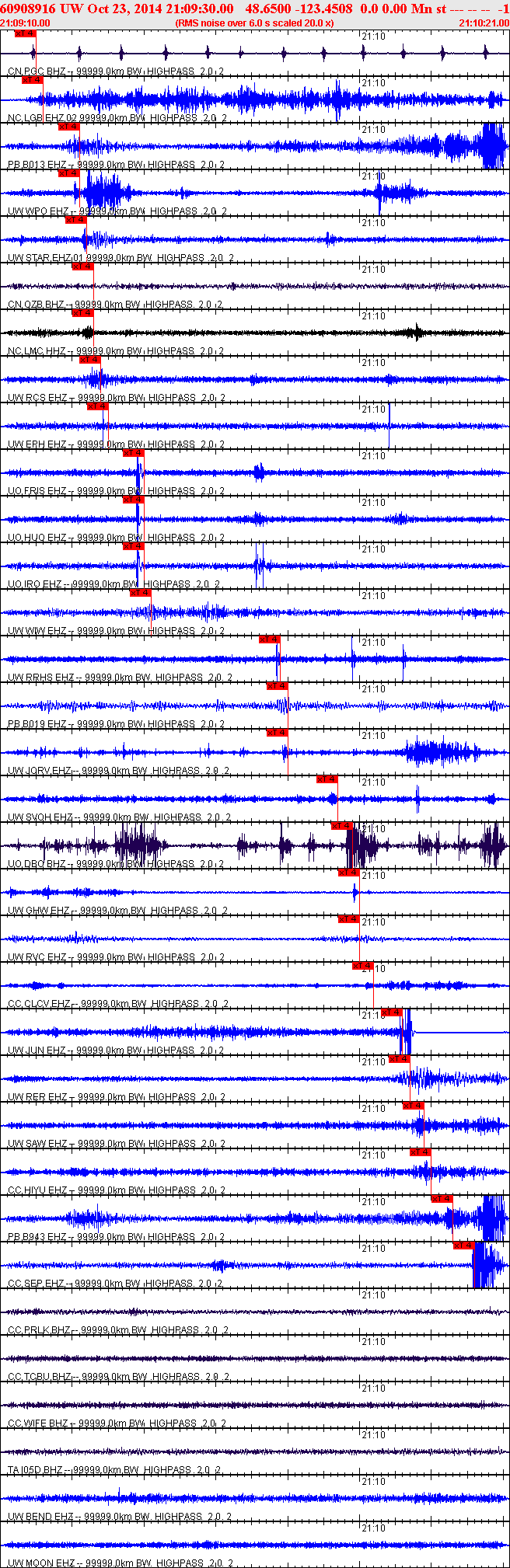Image resolution: width=510 pixels, height=1568 pixels.
Task: Select the red pick flag on PB.B019 trace
Action: point(277,686)
